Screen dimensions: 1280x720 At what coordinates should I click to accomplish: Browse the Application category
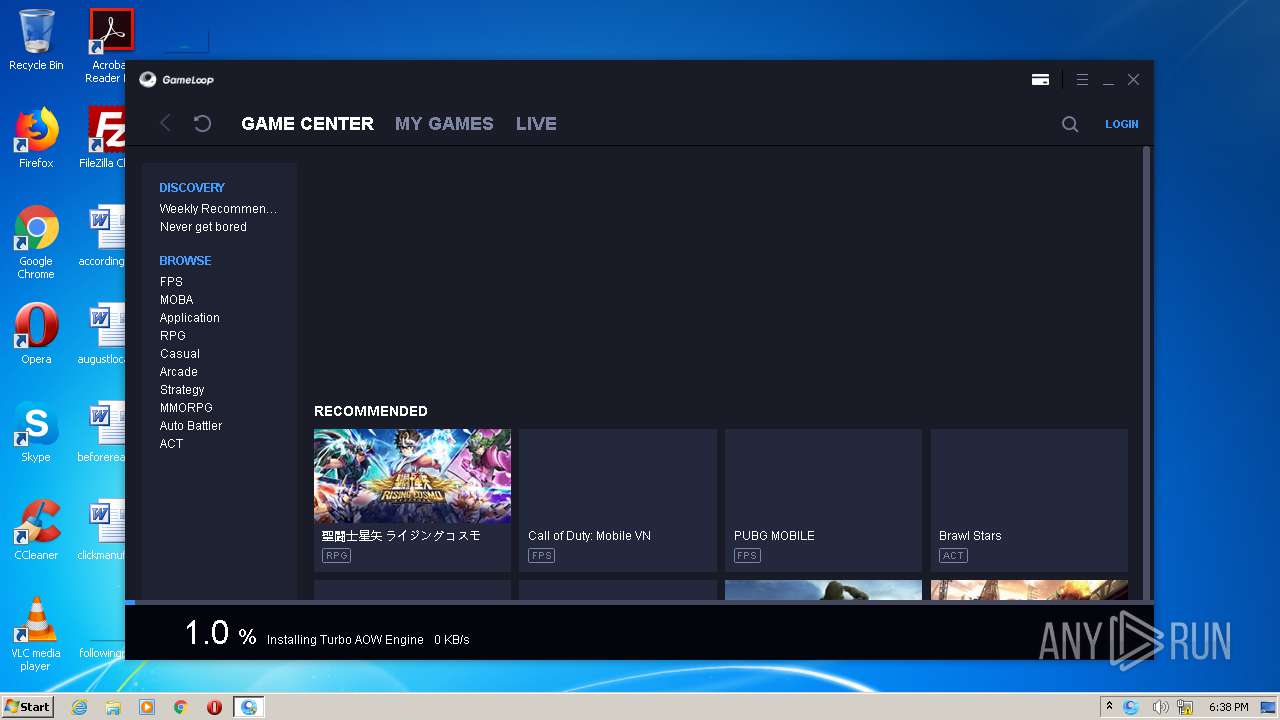tap(189, 318)
